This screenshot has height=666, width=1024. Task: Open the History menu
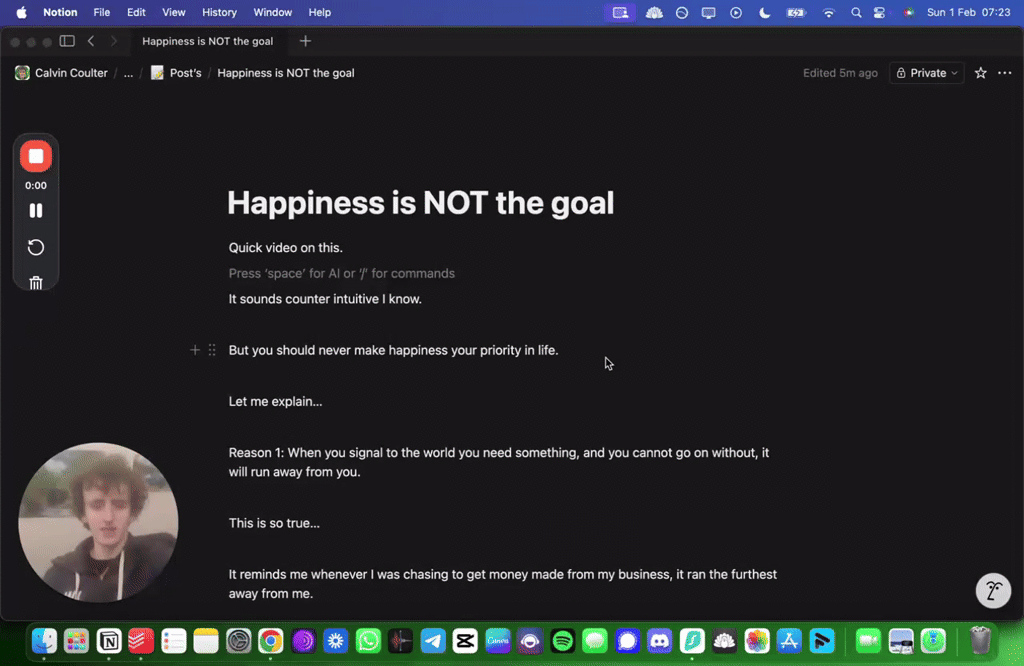pyautogui.click(x=219, y=13)
